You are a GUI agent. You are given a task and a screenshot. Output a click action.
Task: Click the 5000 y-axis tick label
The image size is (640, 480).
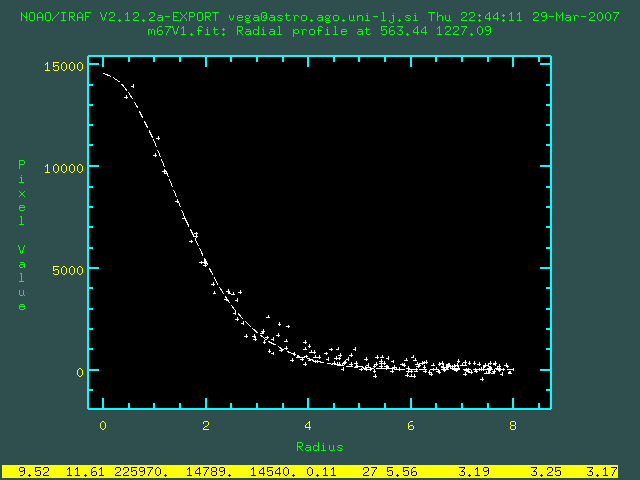point(68,270)
